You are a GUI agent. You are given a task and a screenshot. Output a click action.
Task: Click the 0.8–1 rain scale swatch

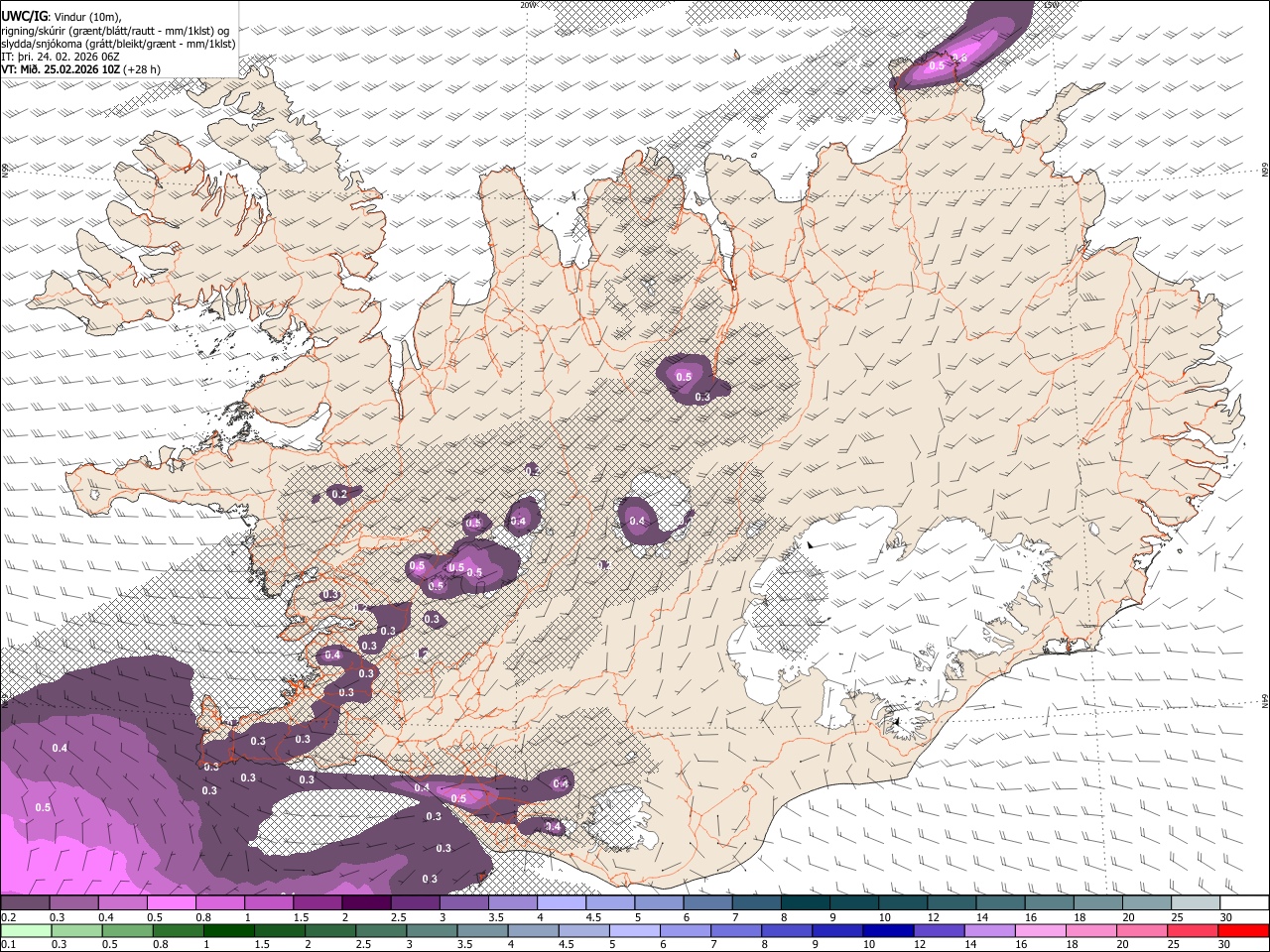coord(178,931)
